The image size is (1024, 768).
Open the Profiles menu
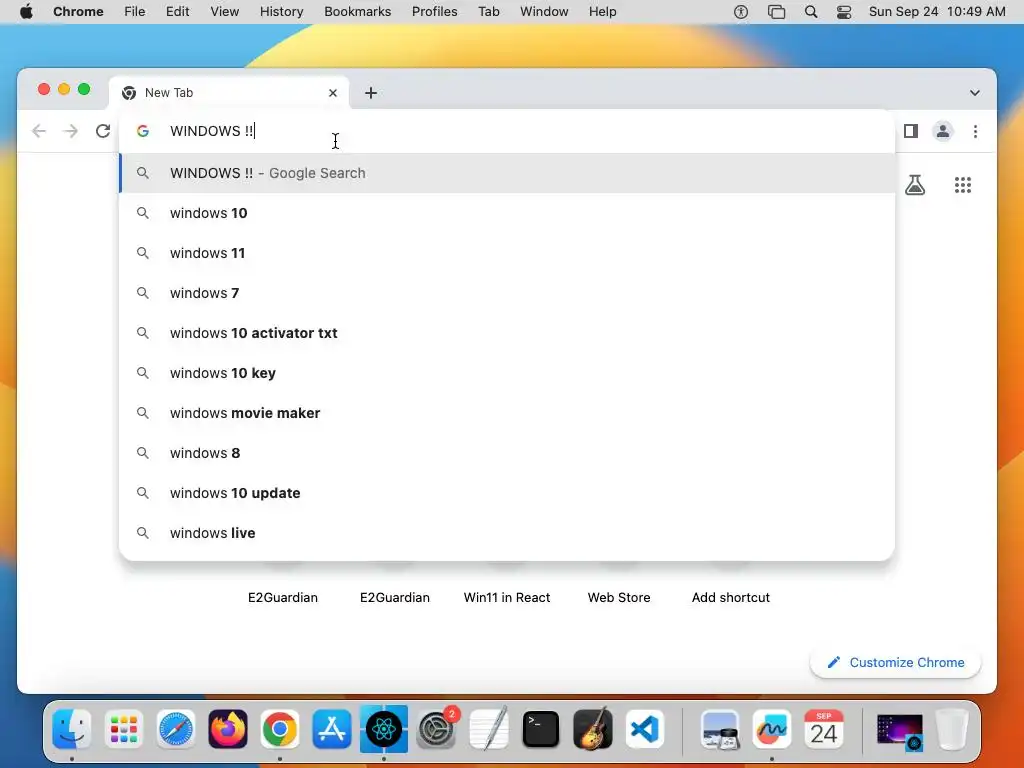(434, 12)
